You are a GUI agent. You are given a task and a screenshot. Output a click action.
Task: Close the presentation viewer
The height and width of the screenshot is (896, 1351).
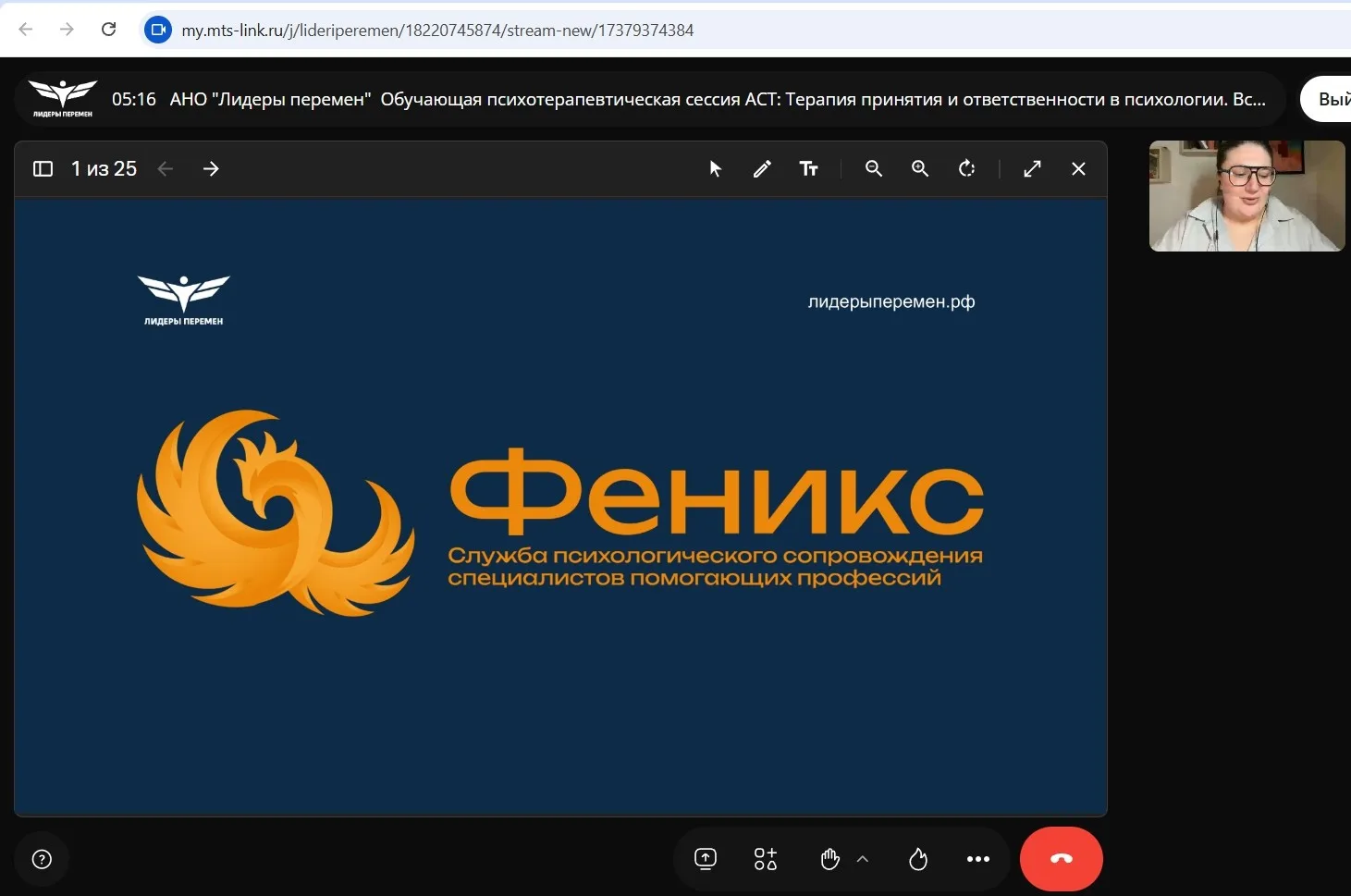pos(1078,168)
